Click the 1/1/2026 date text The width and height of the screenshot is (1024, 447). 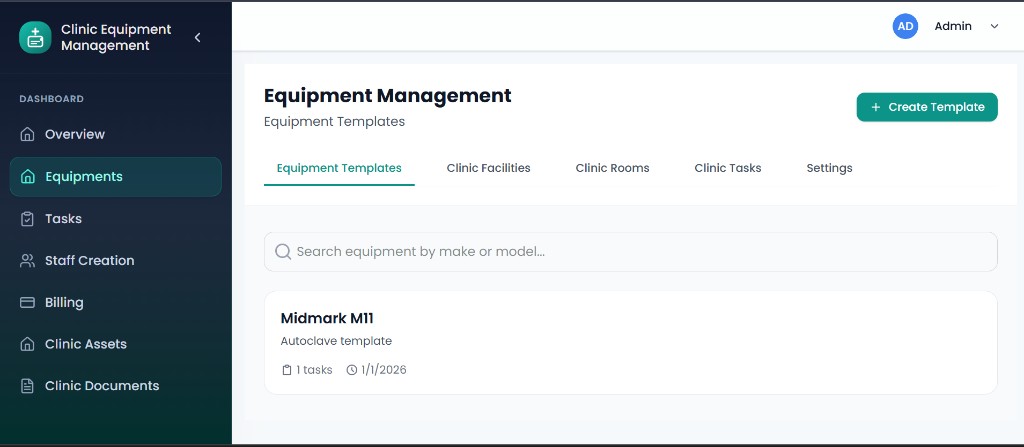point(384,370)
